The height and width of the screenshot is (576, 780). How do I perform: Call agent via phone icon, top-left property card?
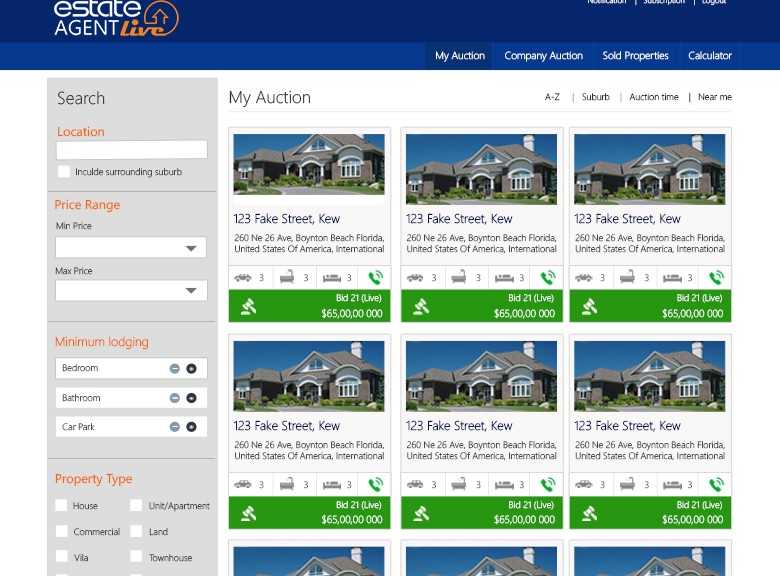point(376,278)
